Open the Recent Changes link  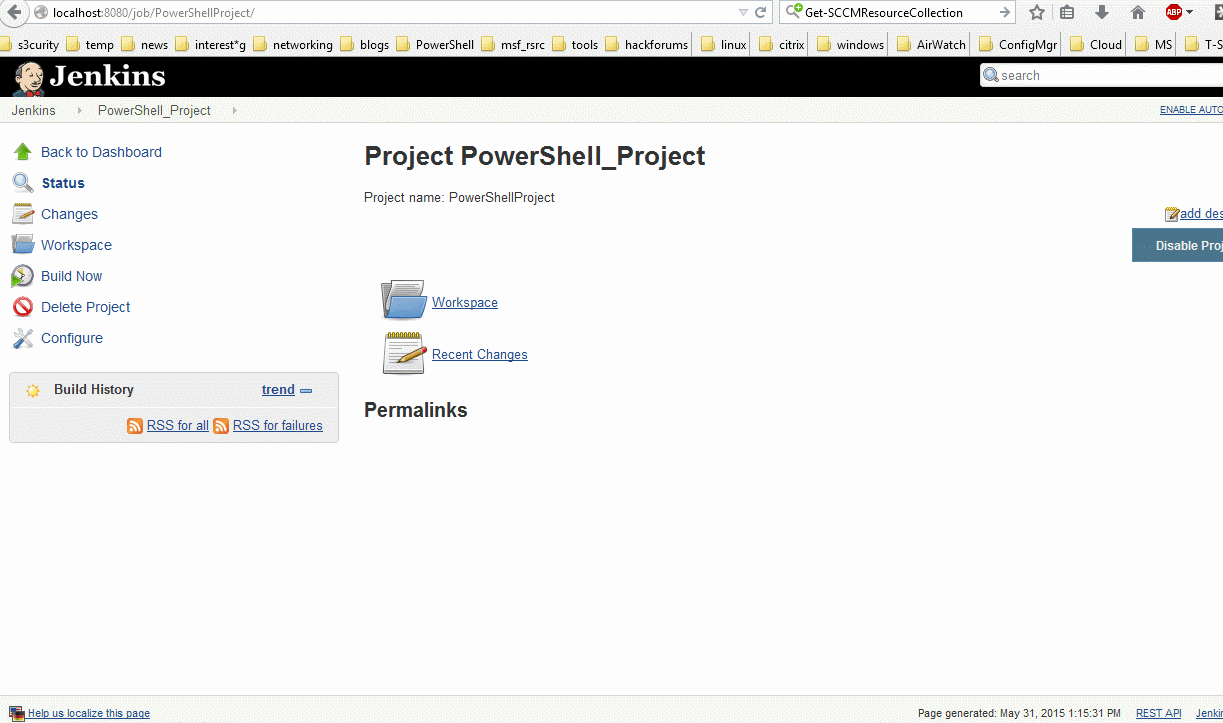tap(480, 355)
